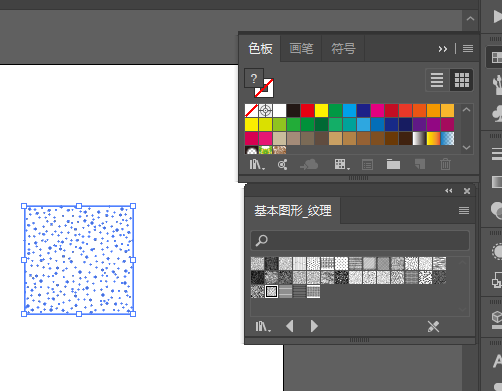Switch to the 符号 tab

[343, 49]
